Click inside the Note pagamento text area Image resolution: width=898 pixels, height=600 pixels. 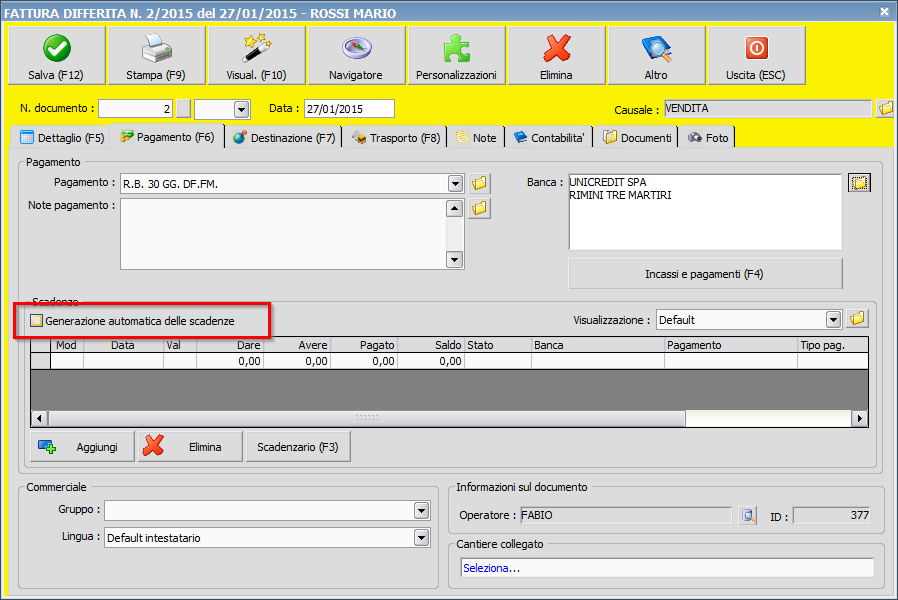coord(283,234)
